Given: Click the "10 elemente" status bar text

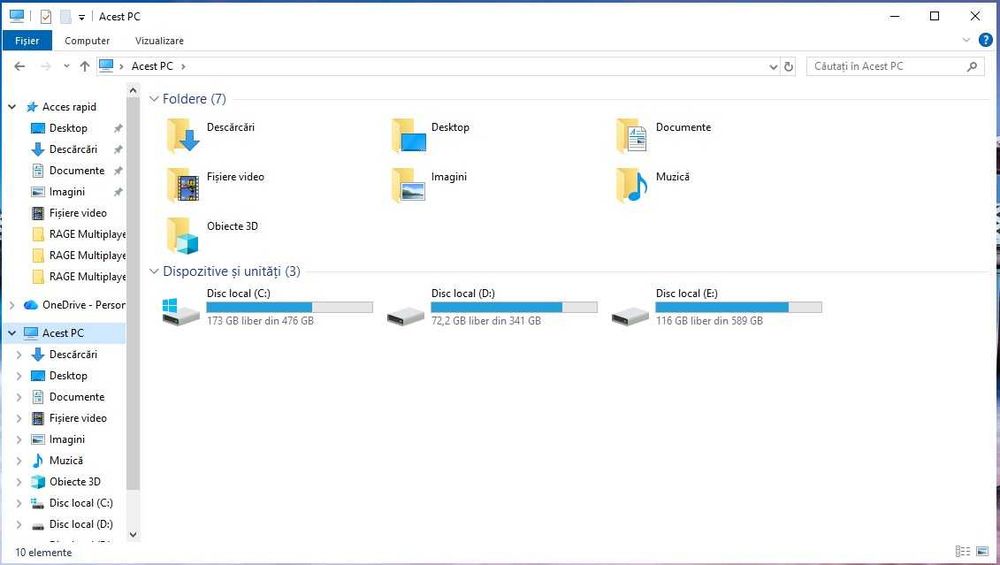Looking at the screenshot, I should click(x=43, y=552).
